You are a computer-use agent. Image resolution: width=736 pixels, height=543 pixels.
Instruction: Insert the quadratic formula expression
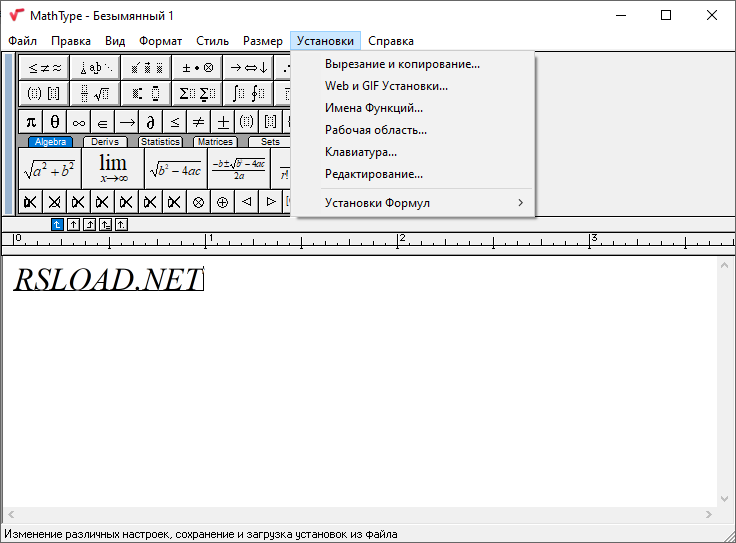[x=238, y=168]
